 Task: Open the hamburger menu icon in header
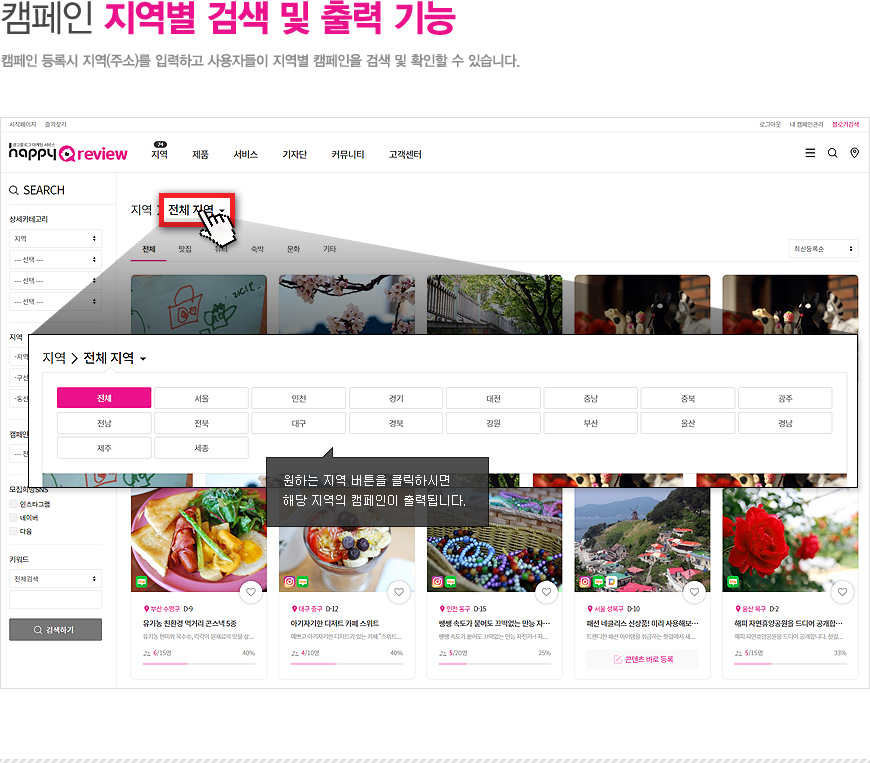pyautogui.click(x=810, y=153)
